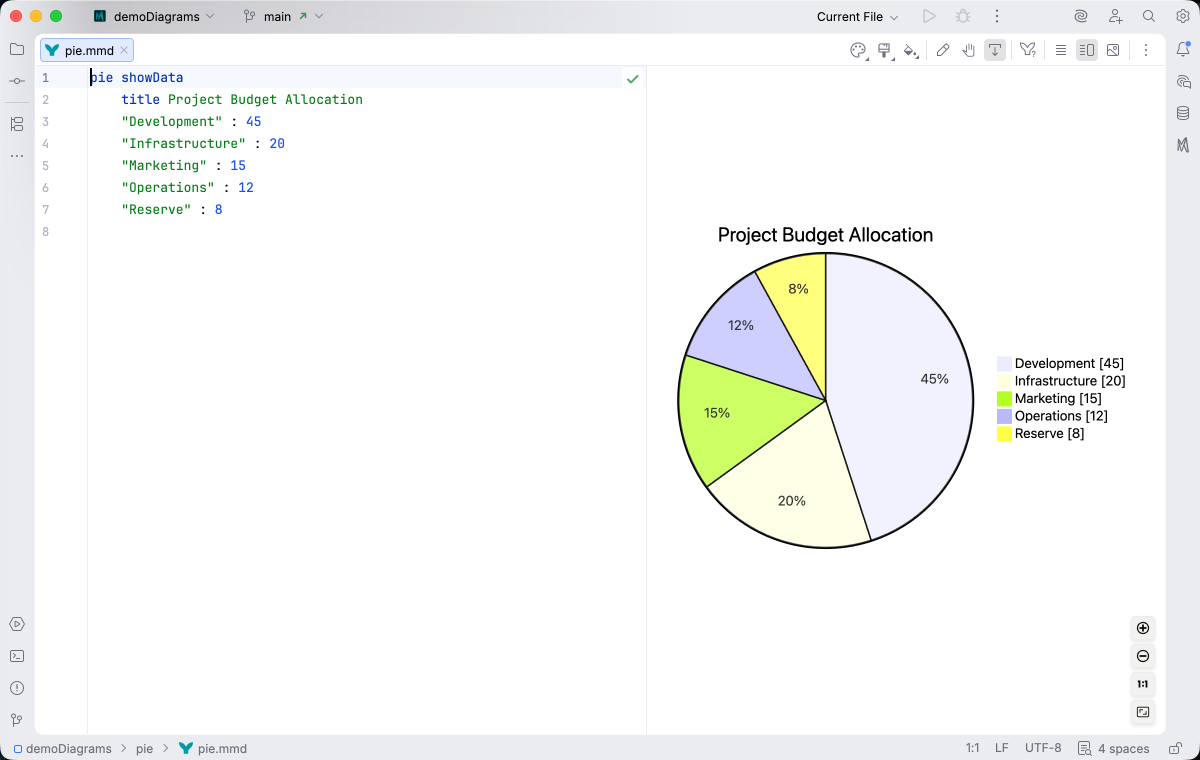Click the "Operations [12]" legend label
Viewport: 1200px width, 760px height.
tap(1061, 416)
